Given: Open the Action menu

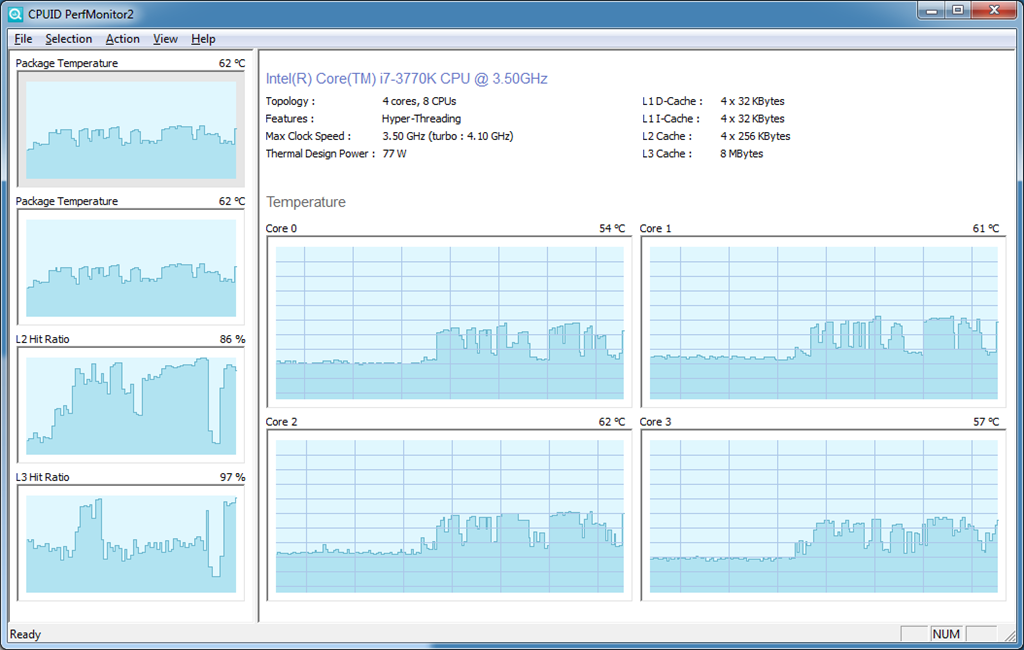Looking at the screenshot, I should tap(123, 39).
